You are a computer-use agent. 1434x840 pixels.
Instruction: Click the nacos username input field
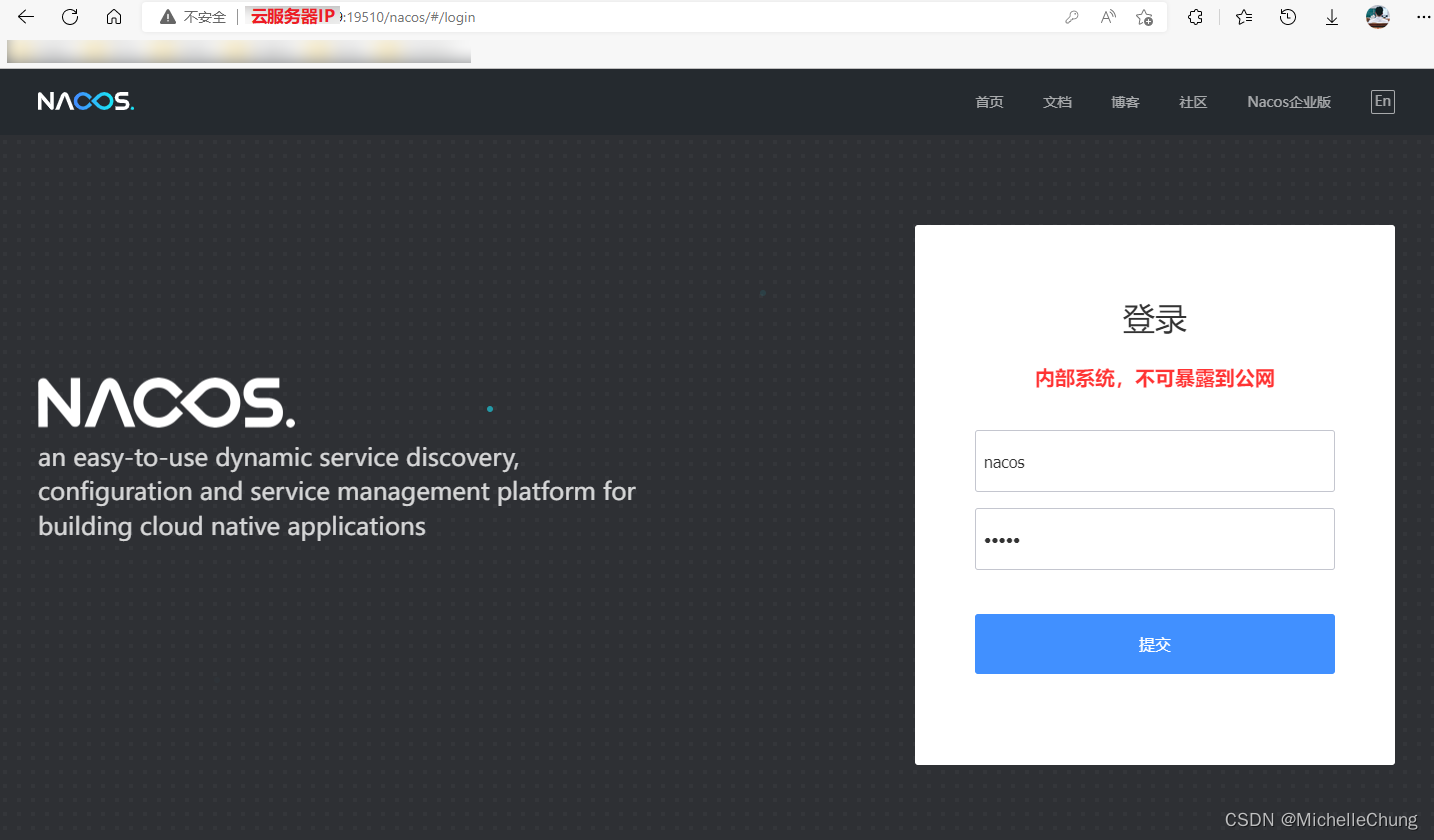[1154, 461]
